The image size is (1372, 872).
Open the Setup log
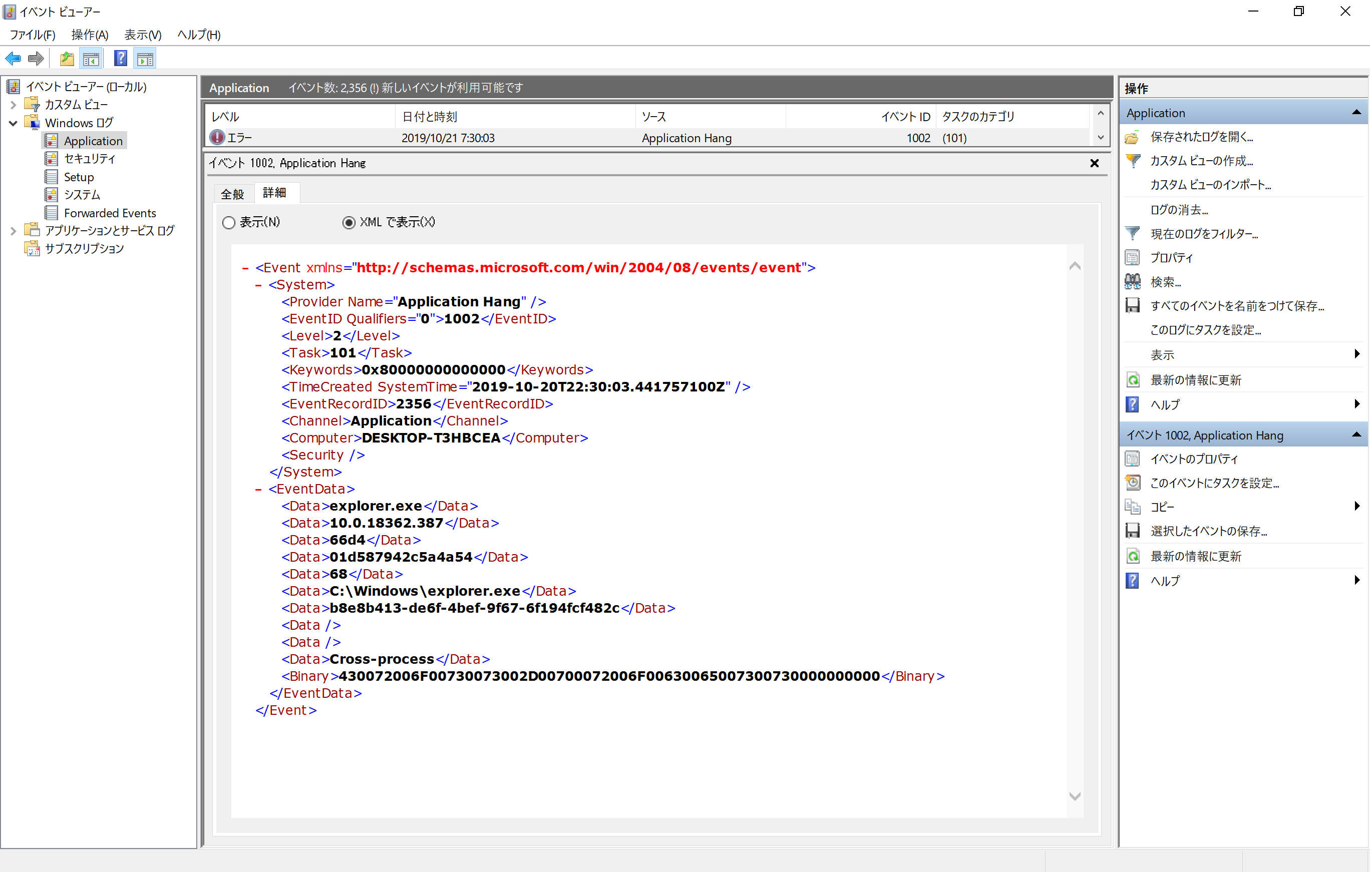(79, 177)
